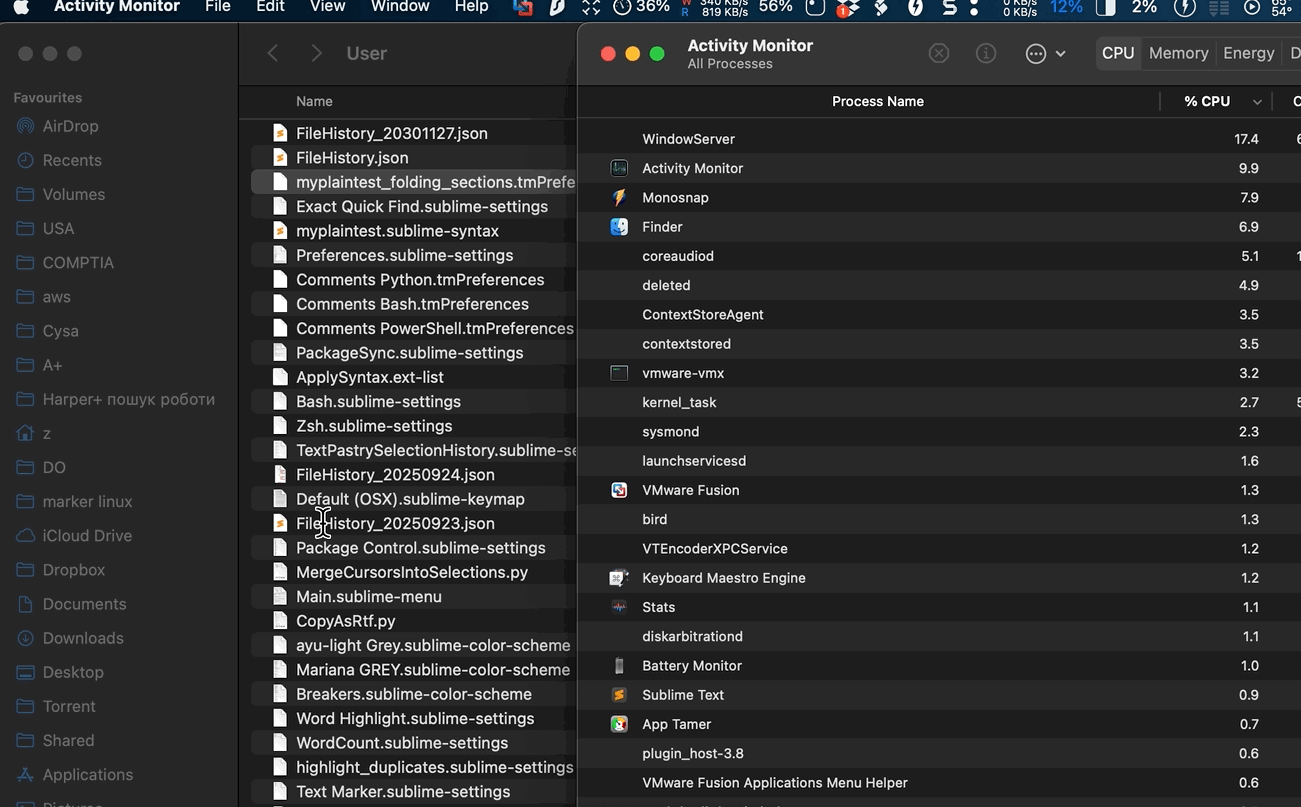The height and width of the screenshot is (807, 1301).
Task: Click the stop process X icon
Action: pos(938,54)
